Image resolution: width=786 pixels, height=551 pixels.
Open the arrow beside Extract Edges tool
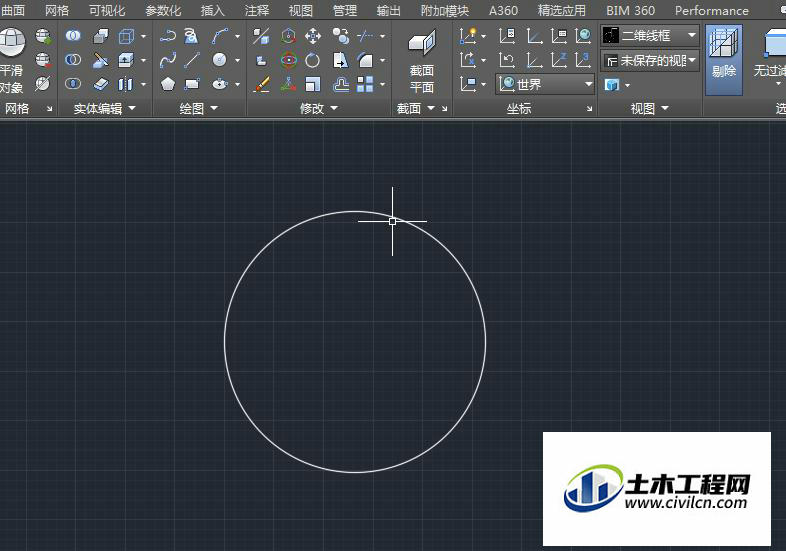pos(143,36)
